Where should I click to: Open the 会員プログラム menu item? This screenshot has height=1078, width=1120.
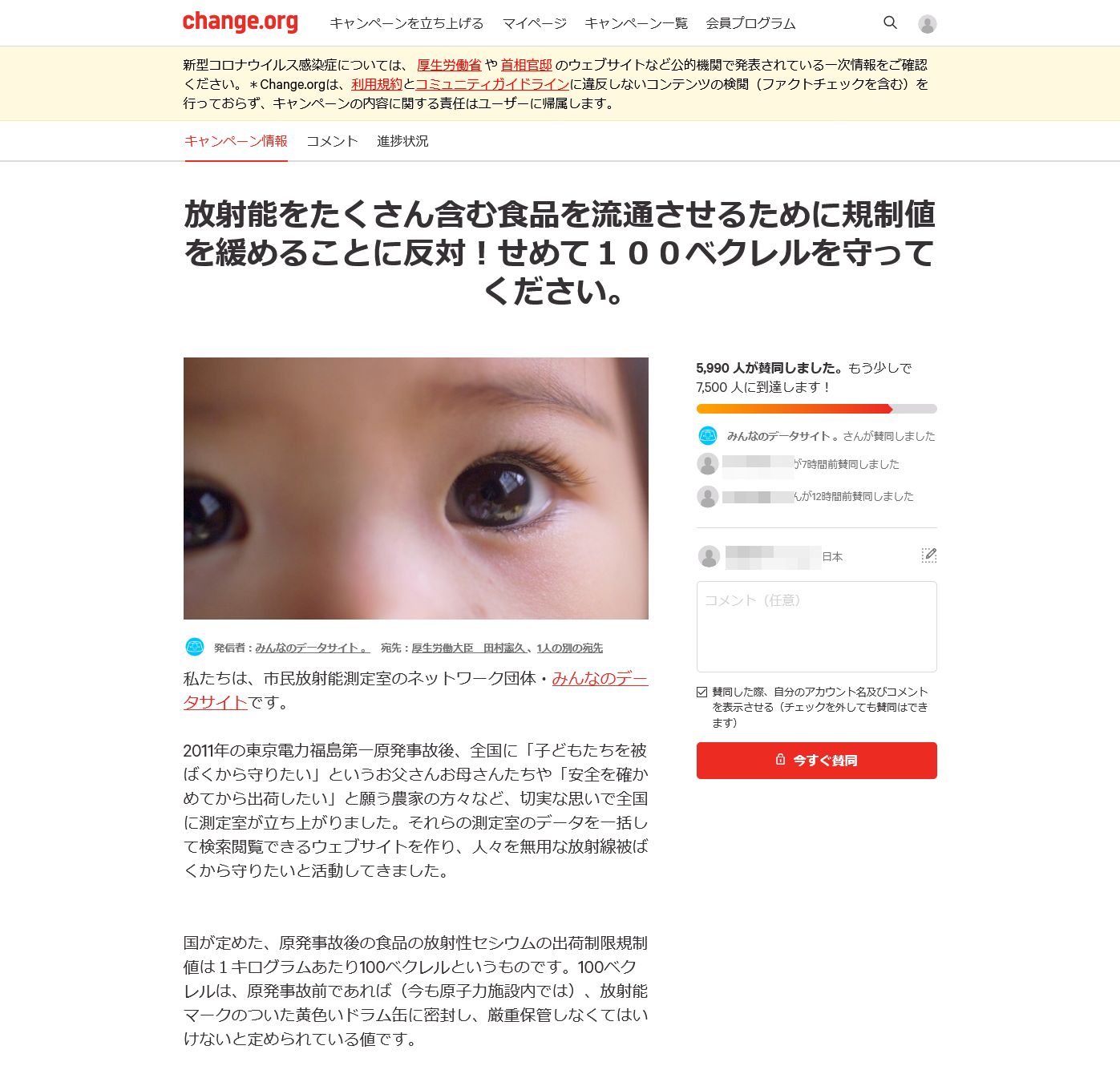(750, 23)
